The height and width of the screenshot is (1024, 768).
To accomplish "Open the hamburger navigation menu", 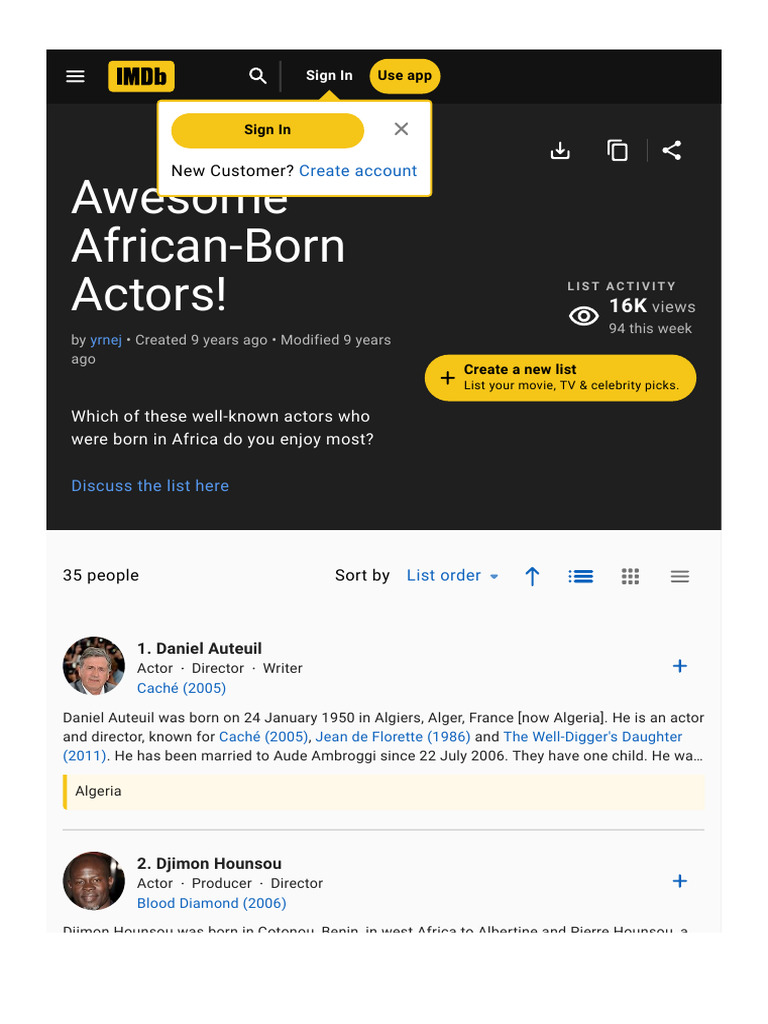I will point(75,76).
